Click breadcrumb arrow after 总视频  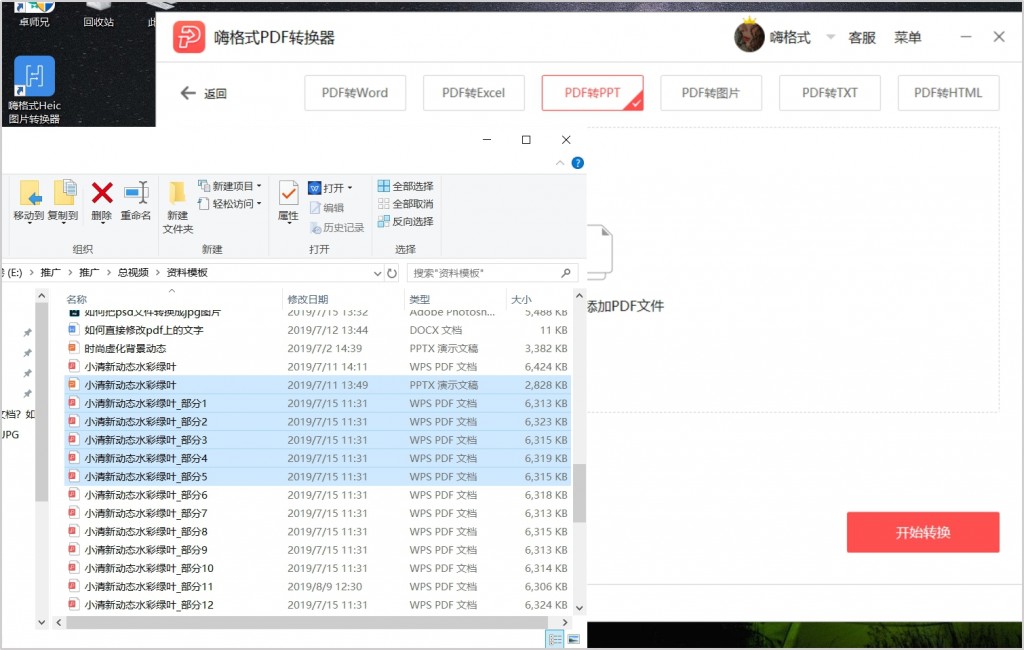point(157,272)
